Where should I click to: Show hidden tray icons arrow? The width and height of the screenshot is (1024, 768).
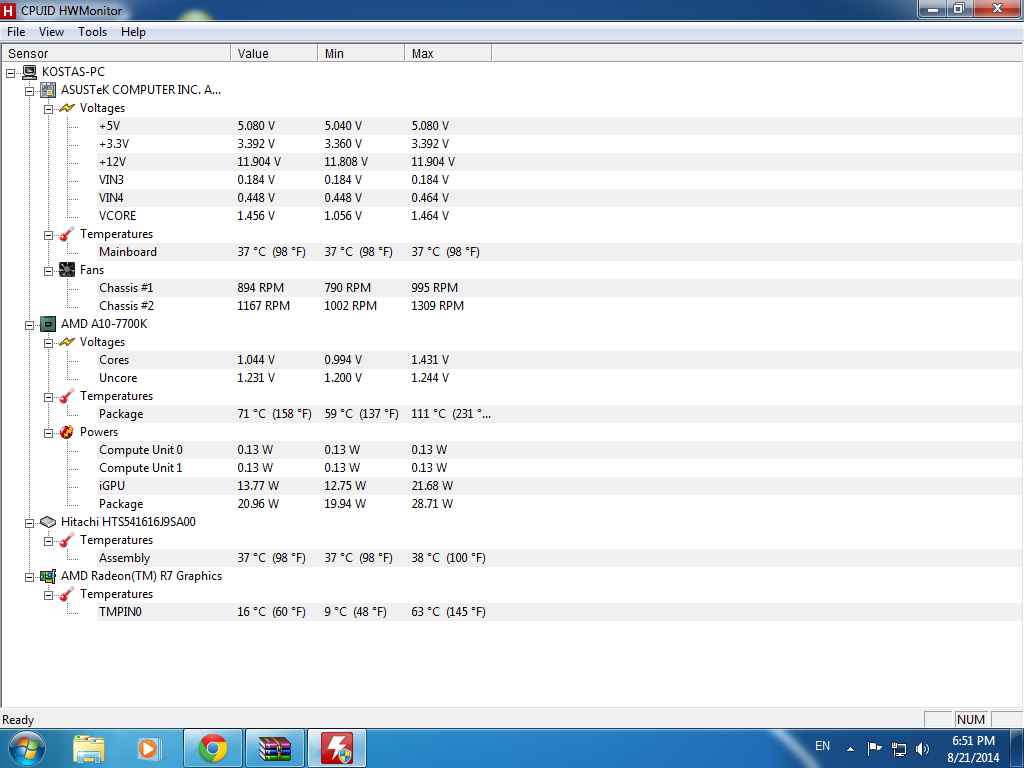point(850,749)
